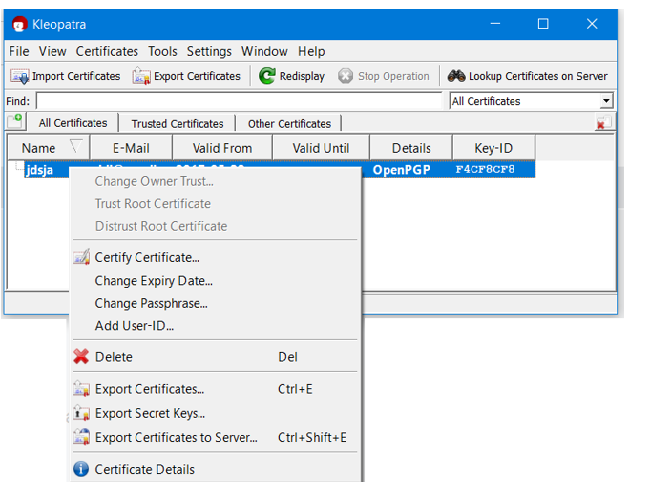
Task: Click inside the Find search field
Action: click(x=238, y=101)
